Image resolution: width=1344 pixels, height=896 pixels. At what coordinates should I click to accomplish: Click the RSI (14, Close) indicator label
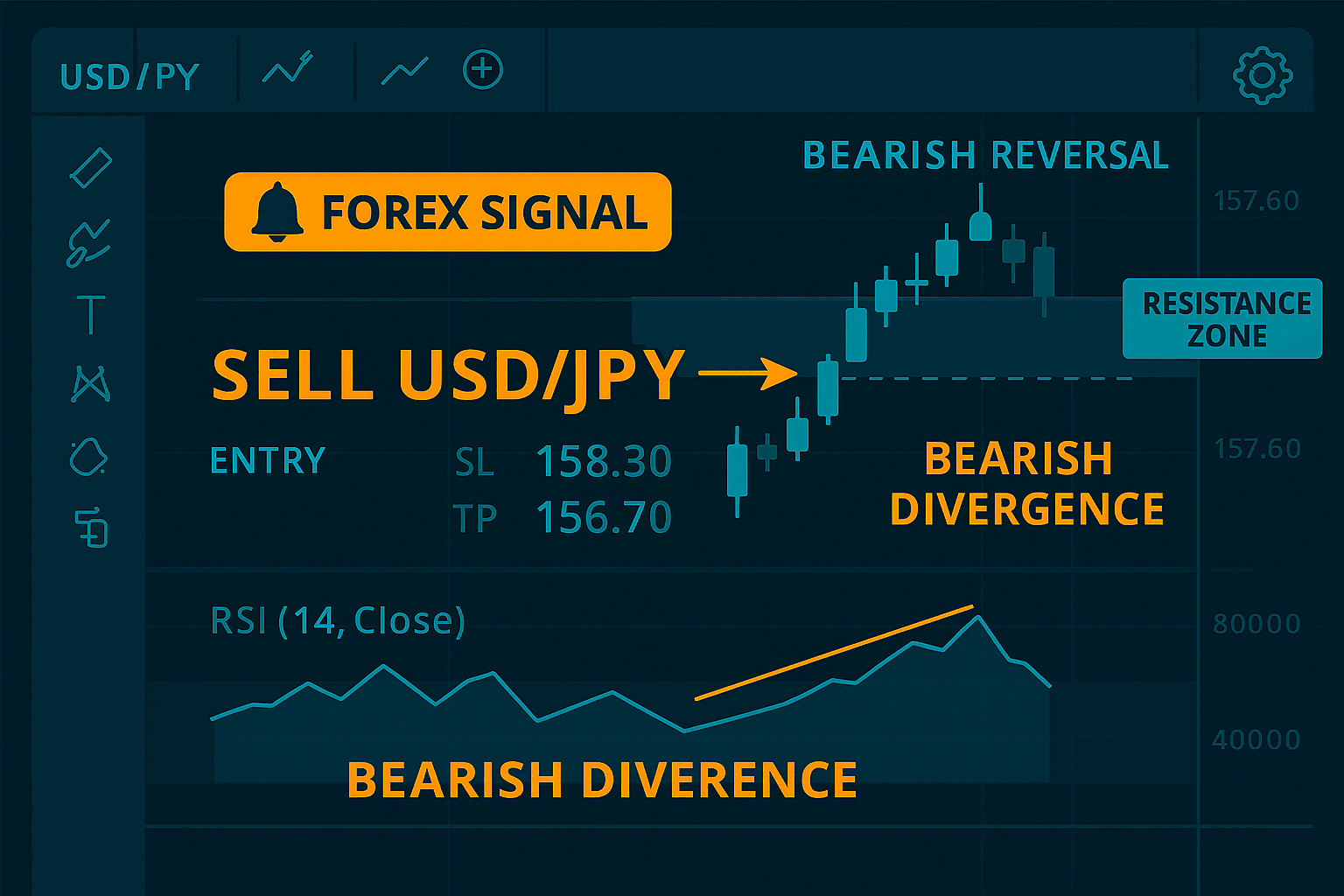point(338,620)
